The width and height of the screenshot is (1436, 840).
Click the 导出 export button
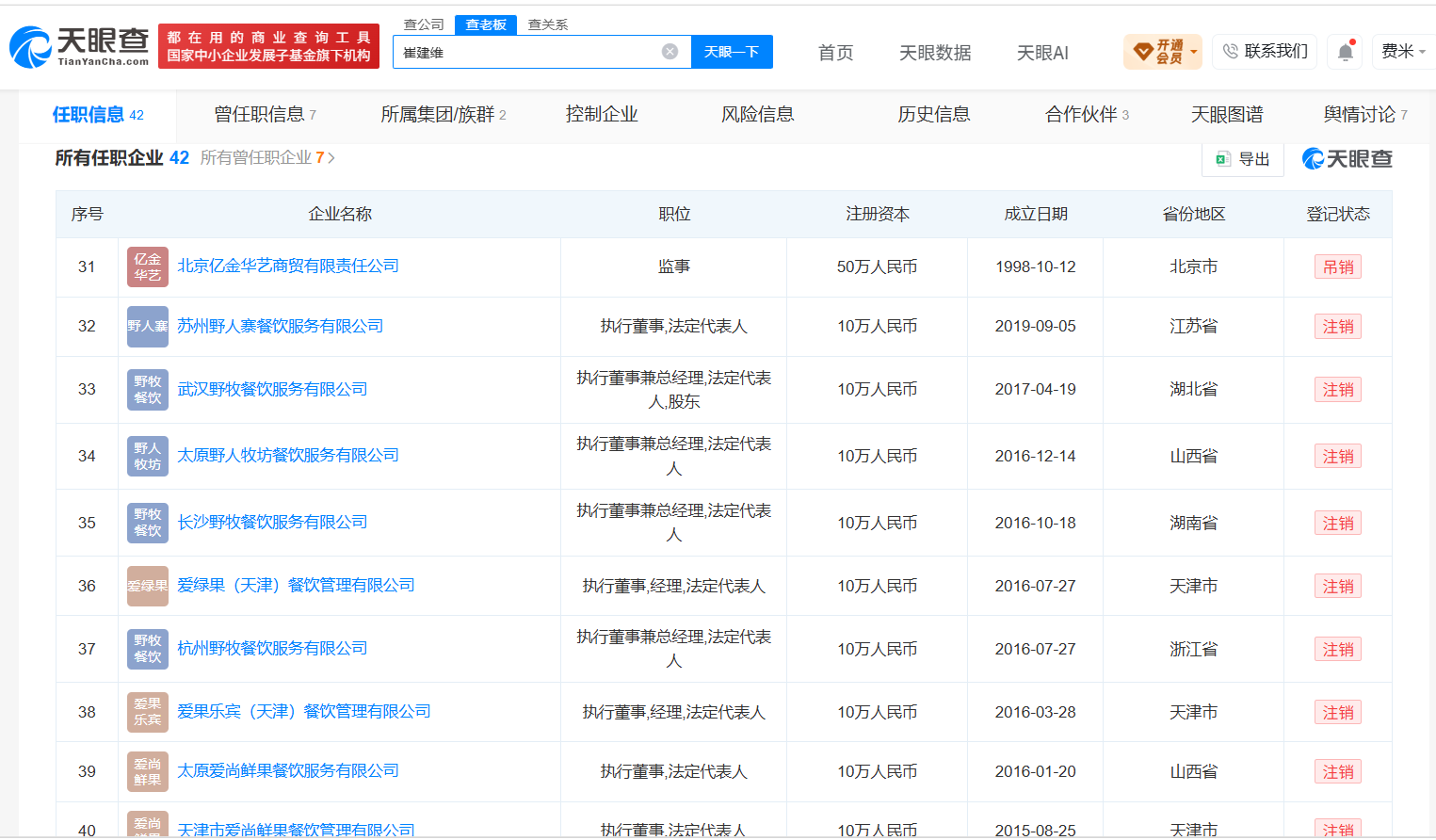click(1243, 159)
